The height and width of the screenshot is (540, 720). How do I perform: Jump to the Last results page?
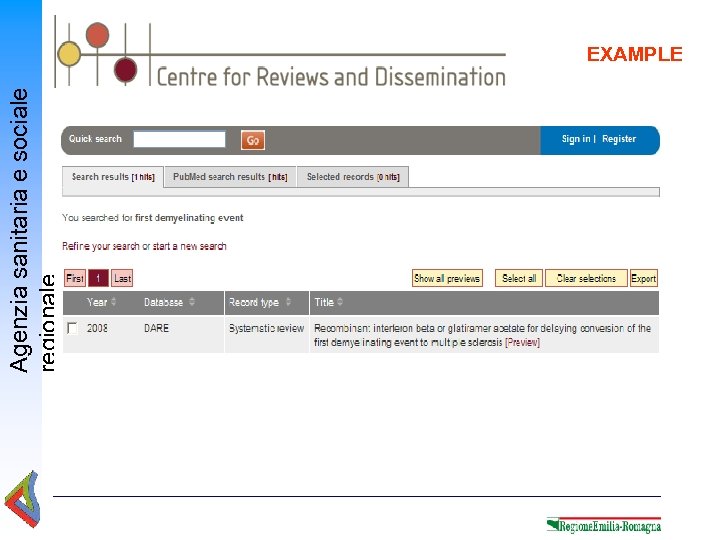122,278
